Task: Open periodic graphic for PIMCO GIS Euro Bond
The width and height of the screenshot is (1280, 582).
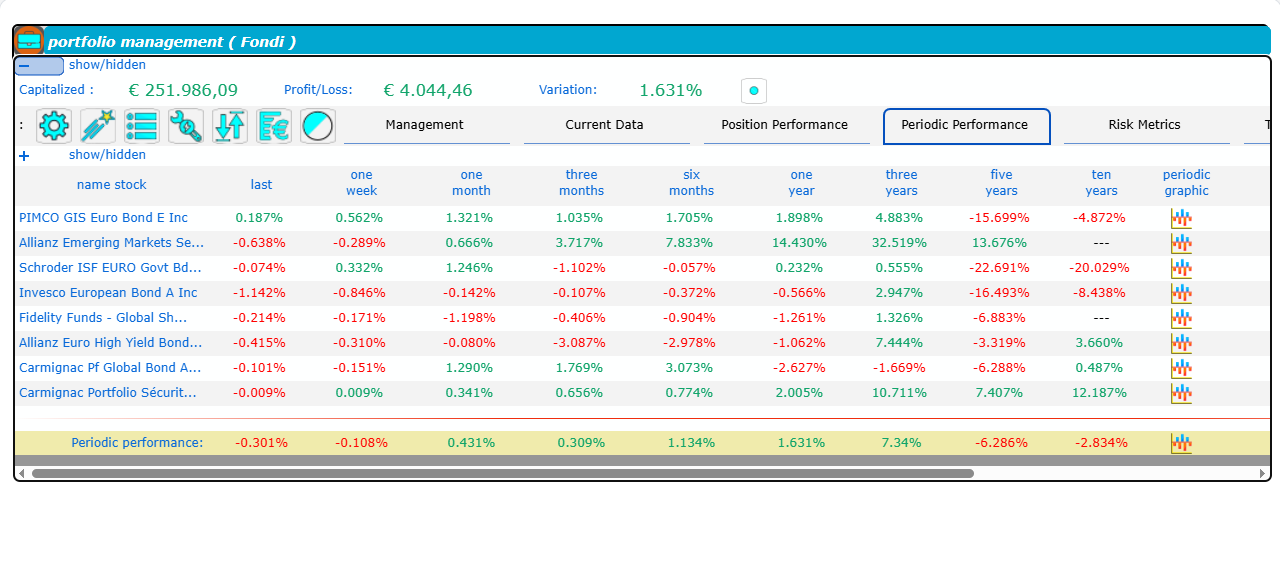Action: [1181, 218]
